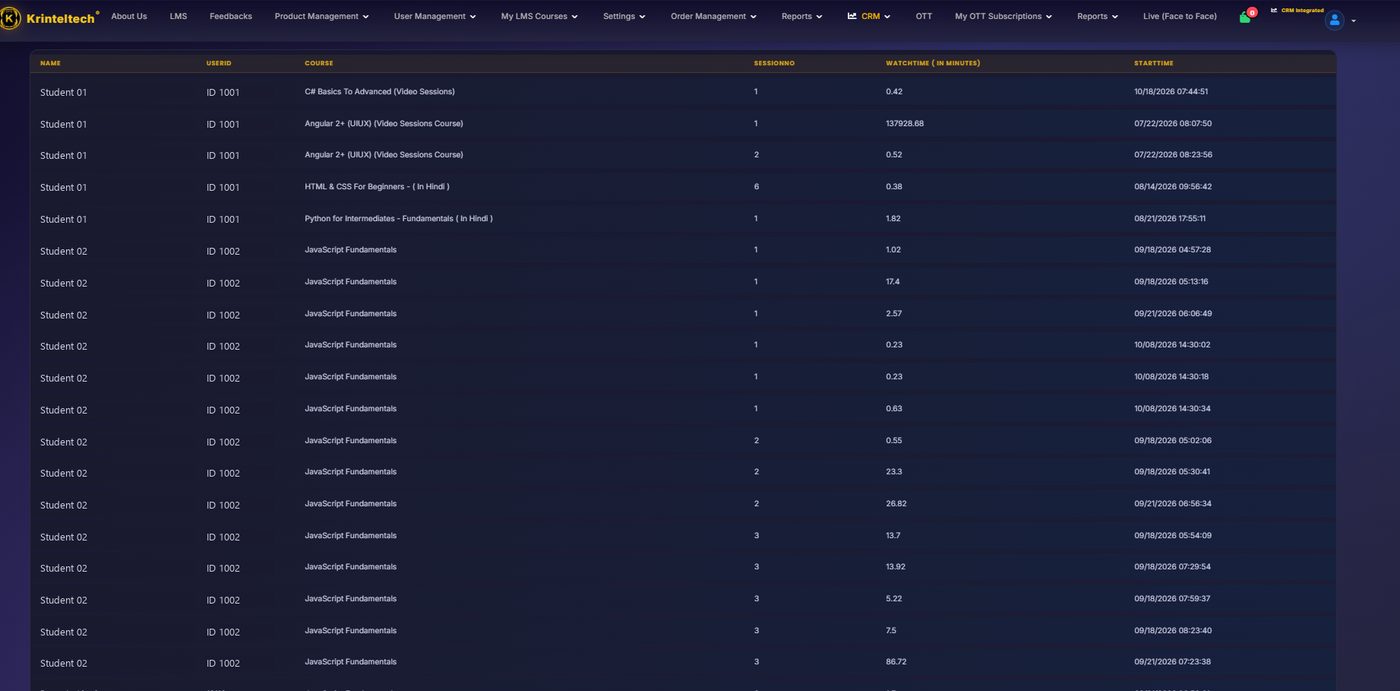This screenshot has width=1400, height=691.
Task: Go to the About Us page
Action: click(129, 17)
